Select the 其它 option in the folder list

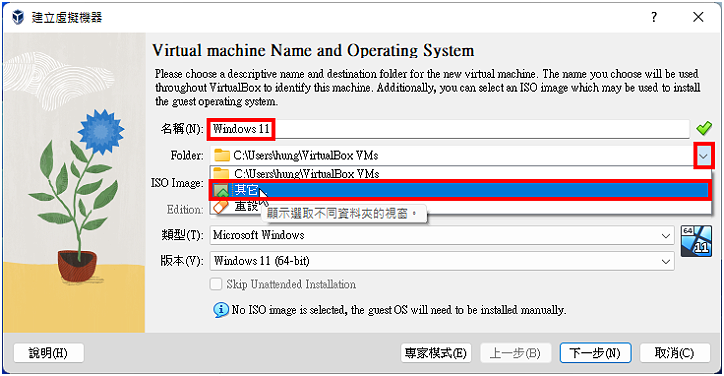pos(460,190)
